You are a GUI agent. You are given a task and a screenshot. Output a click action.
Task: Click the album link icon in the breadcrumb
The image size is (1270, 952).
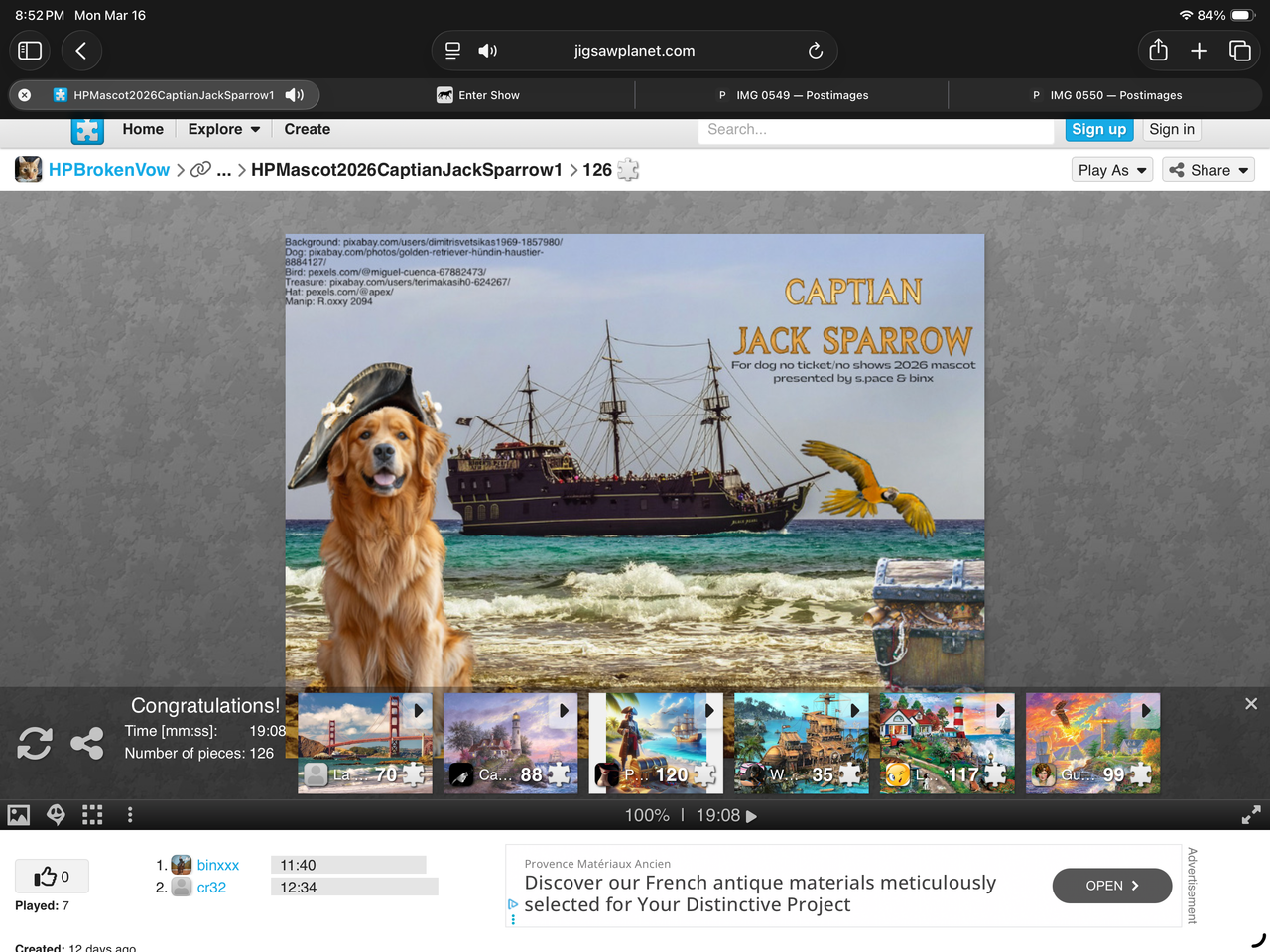(x=200, y=170)
